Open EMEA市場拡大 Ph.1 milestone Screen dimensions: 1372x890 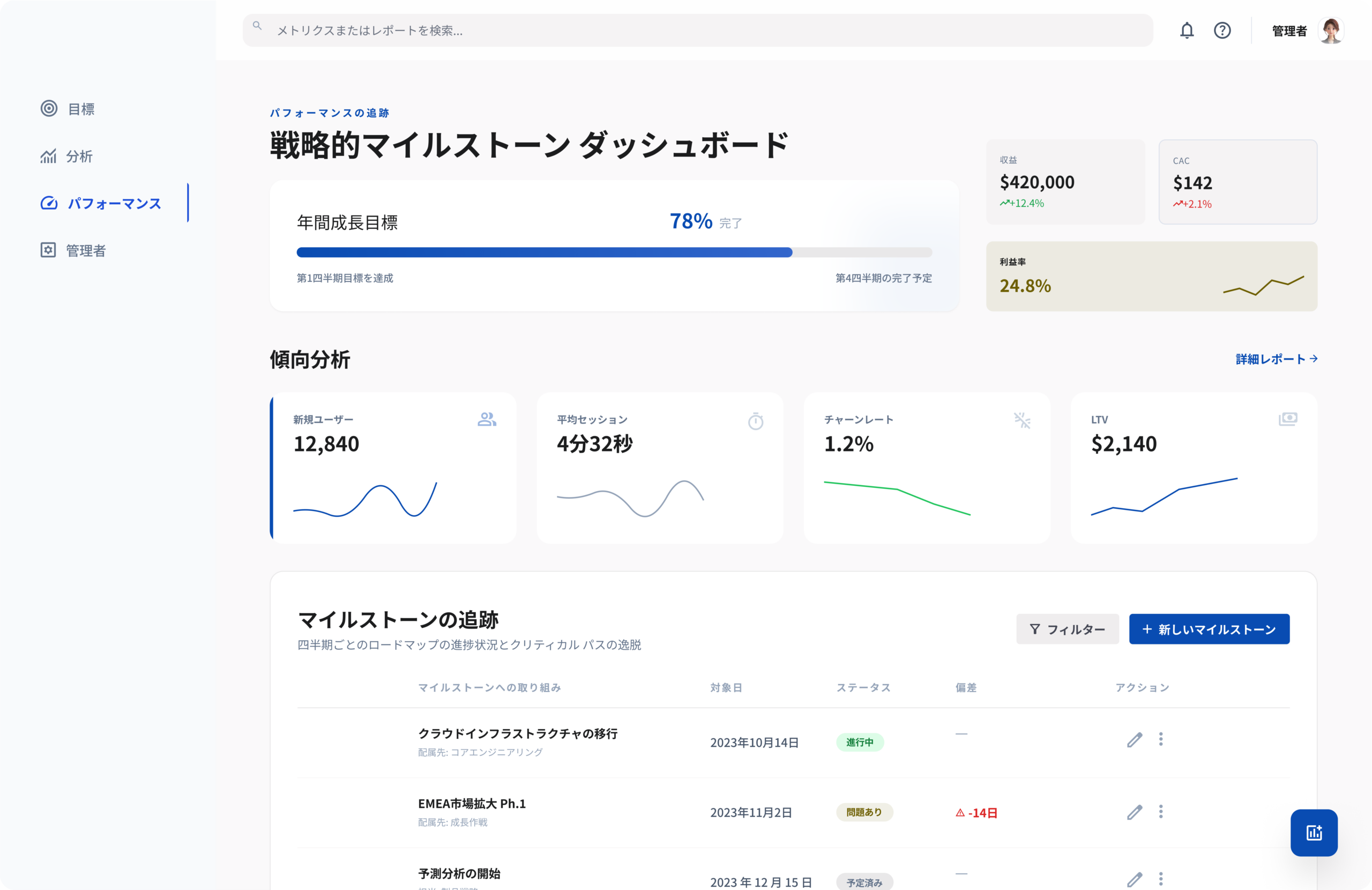tap(472, 803)
